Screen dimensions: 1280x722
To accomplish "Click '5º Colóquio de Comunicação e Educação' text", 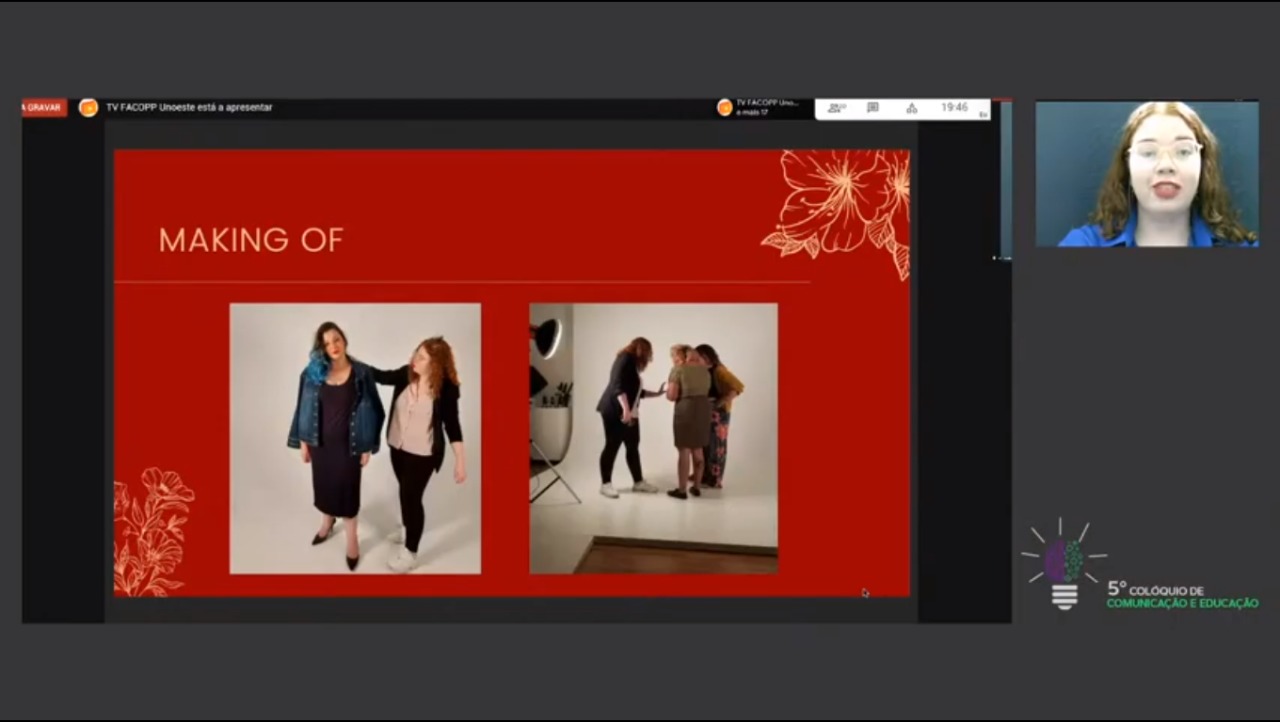I will tap(1182, 595).
